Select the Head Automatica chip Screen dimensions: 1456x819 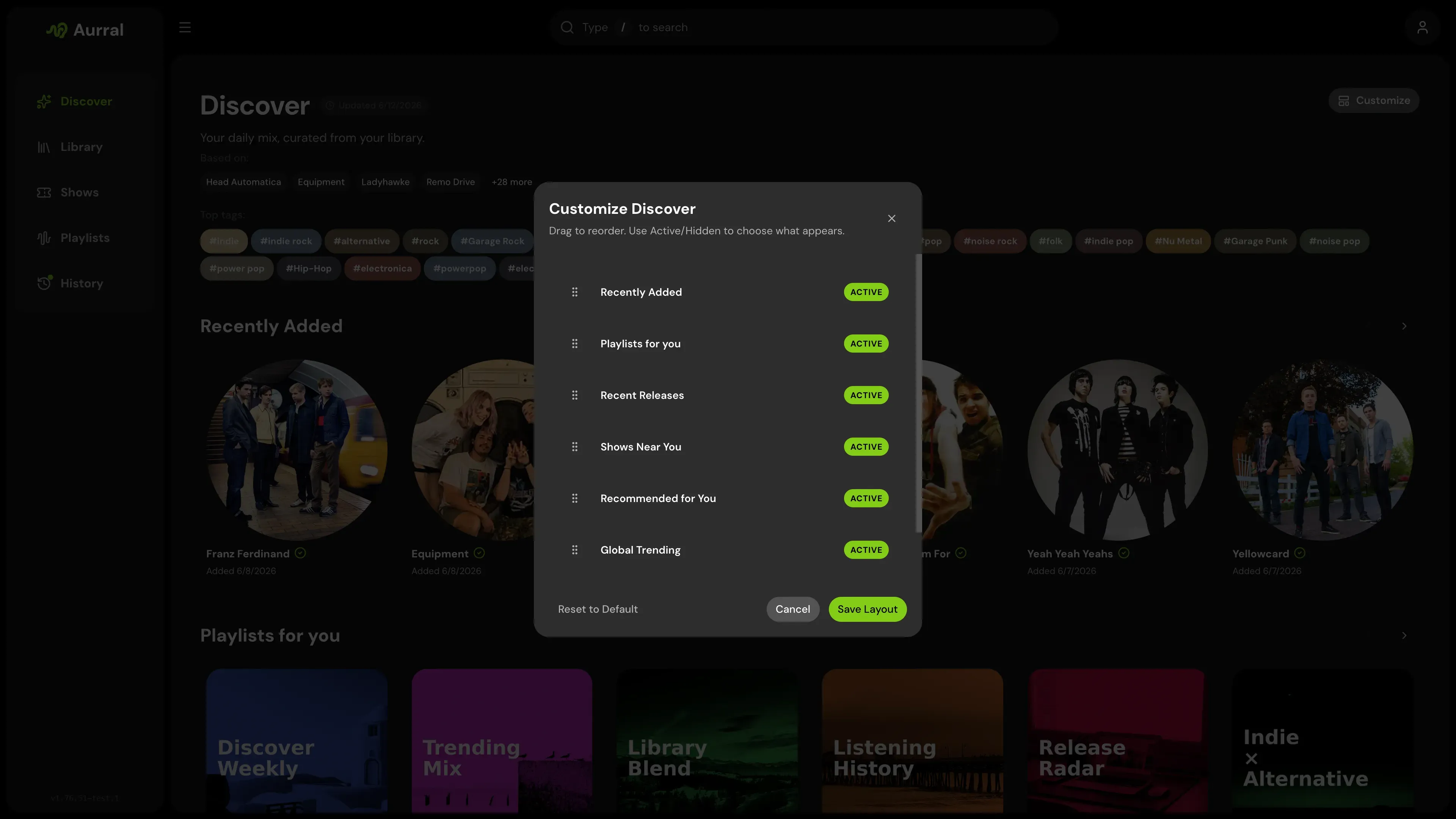[243, 182]
